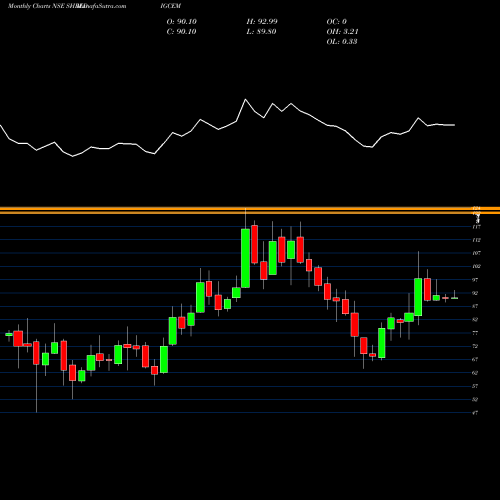Screen dimensions: 500x500
Task: Click the '62' price axis label
Action: point(475,373)
